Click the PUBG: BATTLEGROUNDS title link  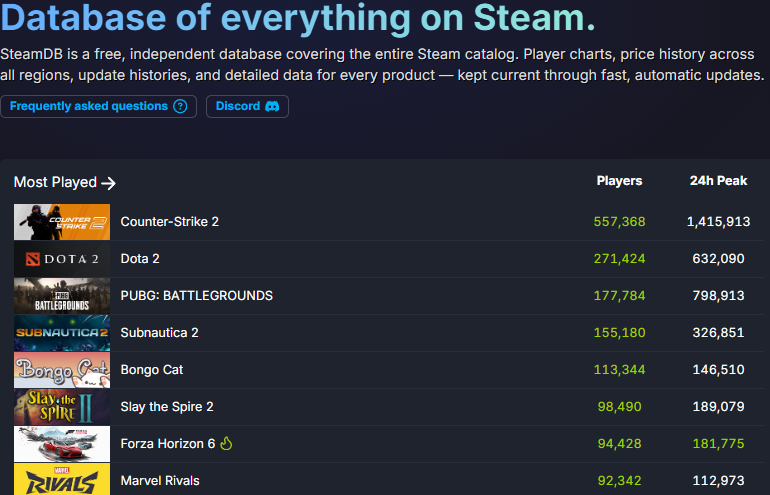(x=196, y=296)
